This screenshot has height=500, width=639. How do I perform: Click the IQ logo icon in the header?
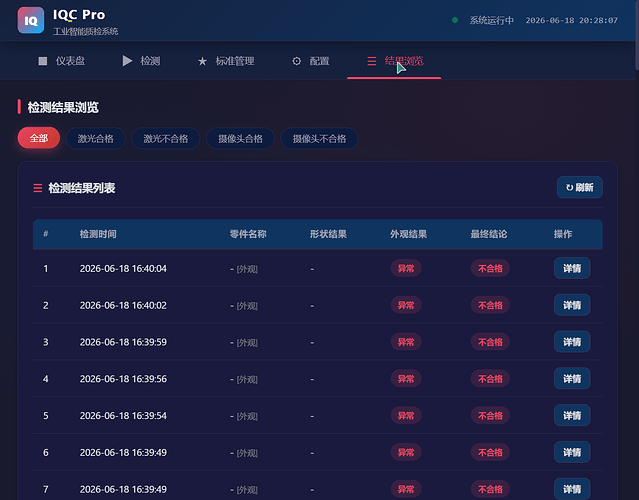tap(31, 20)
